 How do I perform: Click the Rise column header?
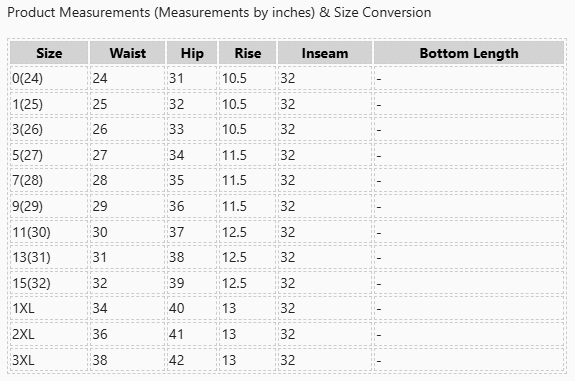click(248, 53)
